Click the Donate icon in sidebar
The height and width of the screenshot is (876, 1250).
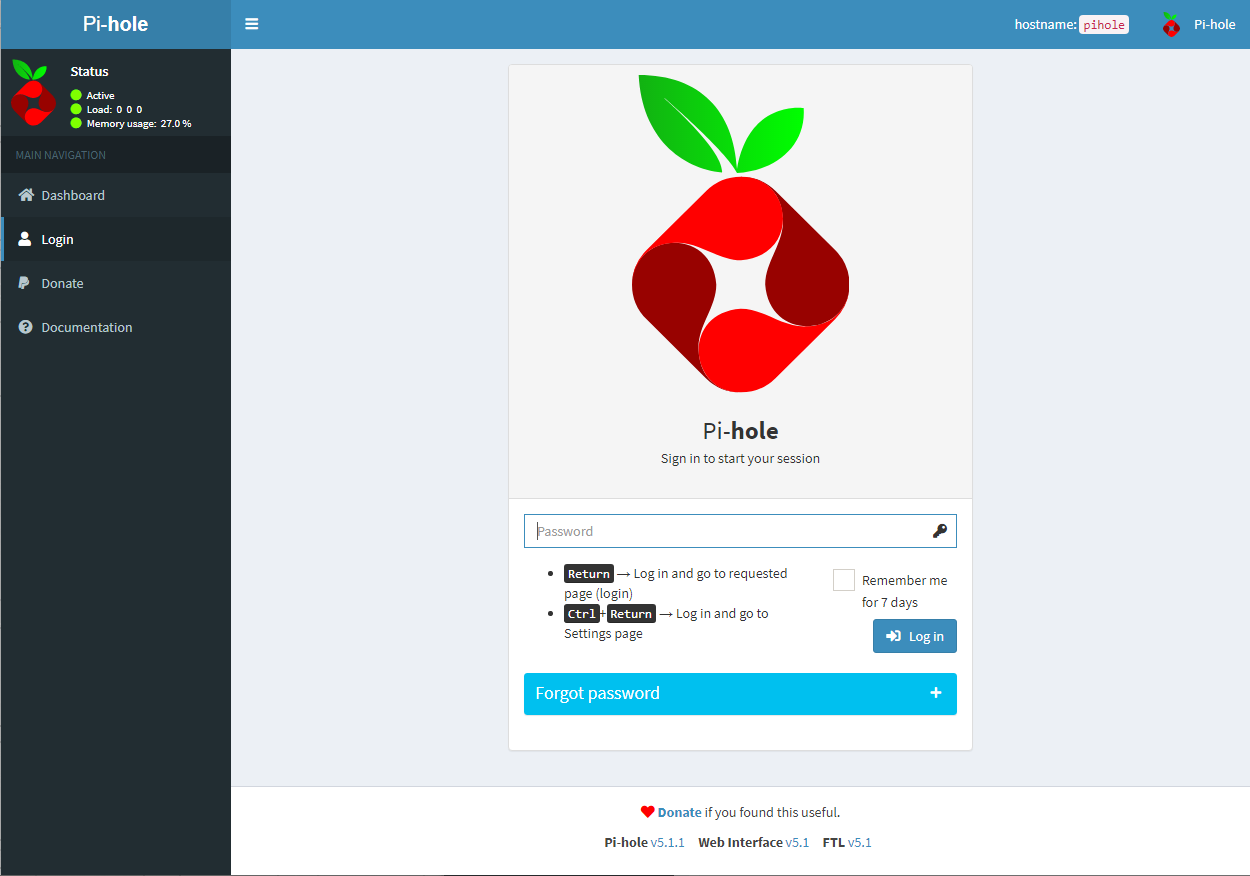pos(24,282)
